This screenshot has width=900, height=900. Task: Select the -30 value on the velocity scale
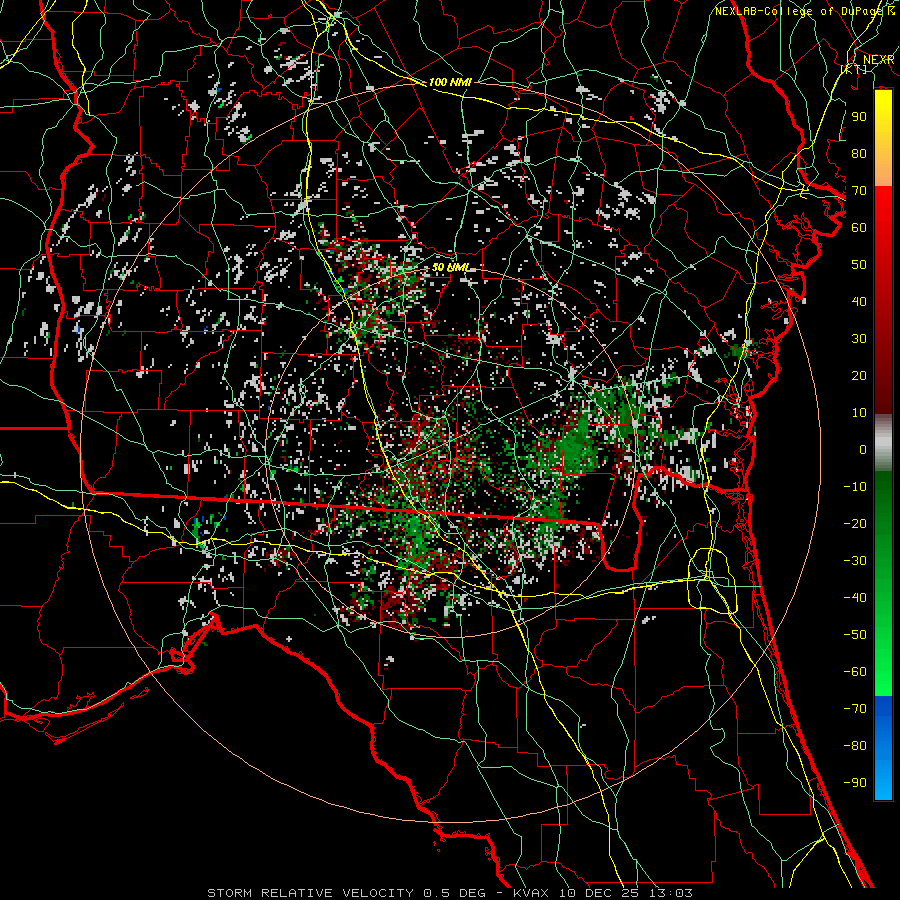coord(855,561)
